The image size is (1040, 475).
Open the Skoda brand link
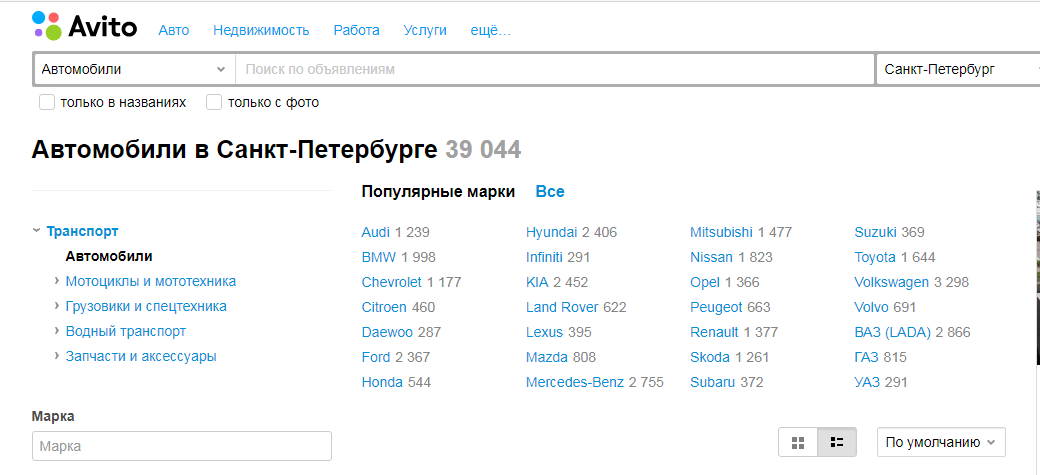(710, 358)
